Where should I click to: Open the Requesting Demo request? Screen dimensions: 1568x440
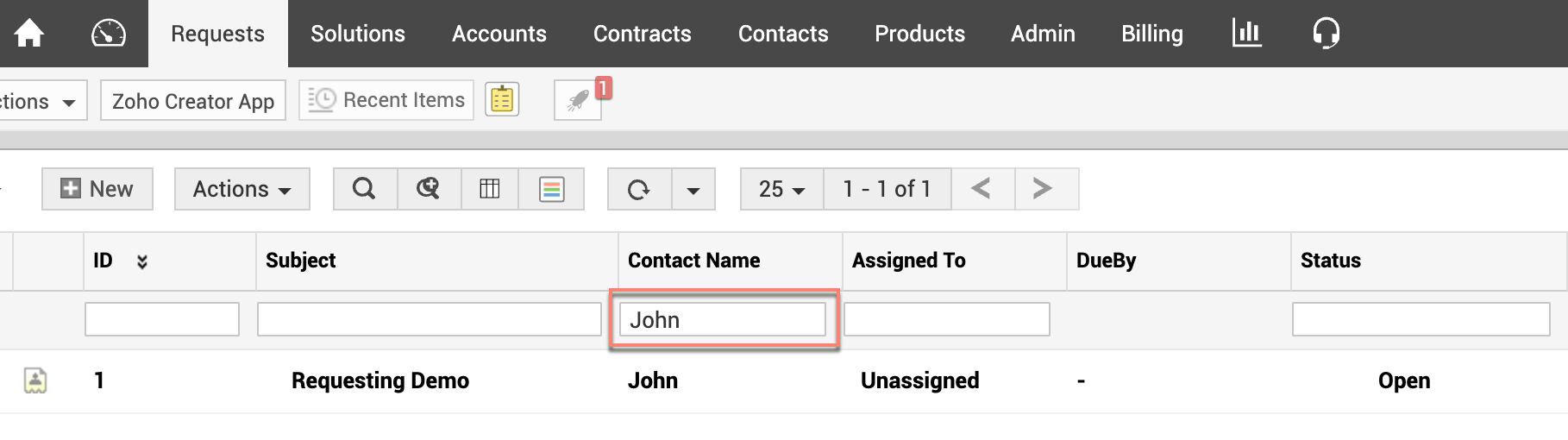(x=380, y=380)
